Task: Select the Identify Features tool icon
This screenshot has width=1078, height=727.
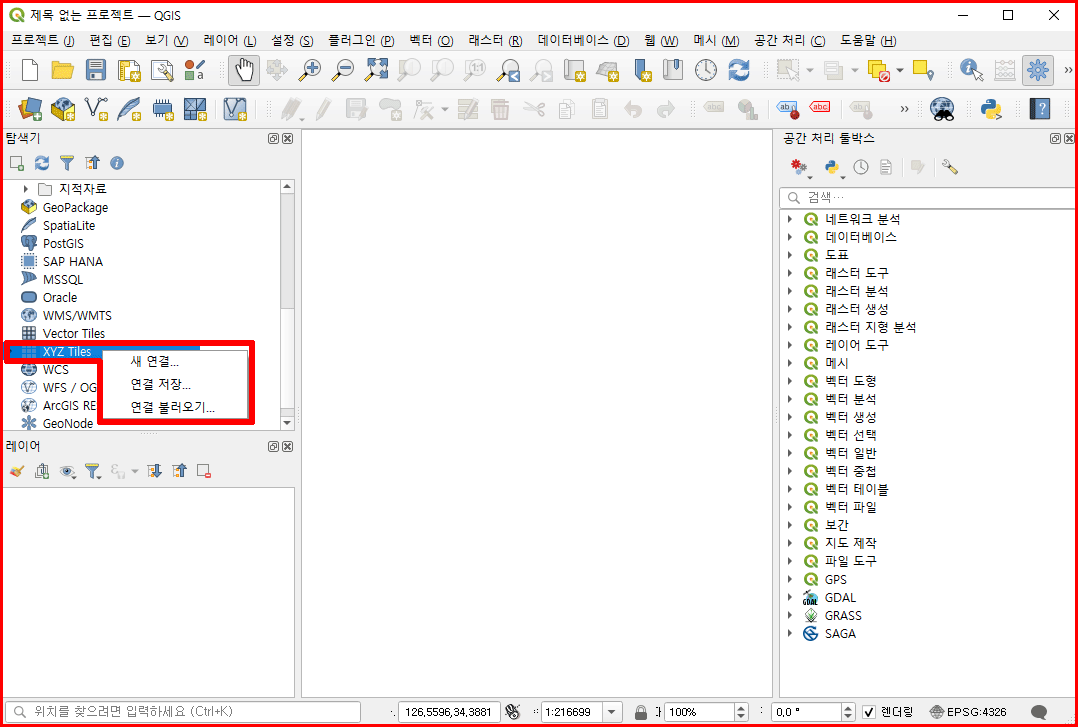Action: coord(971,69)
